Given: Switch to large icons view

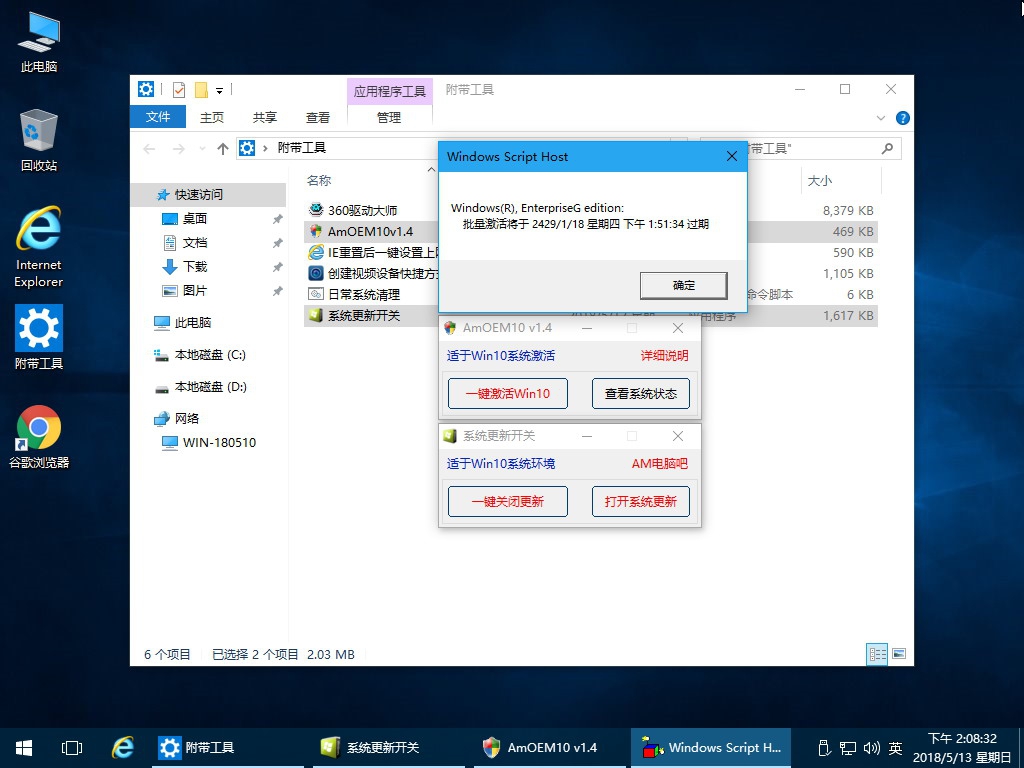Looking at the screenshot, I should coord(899,654).
